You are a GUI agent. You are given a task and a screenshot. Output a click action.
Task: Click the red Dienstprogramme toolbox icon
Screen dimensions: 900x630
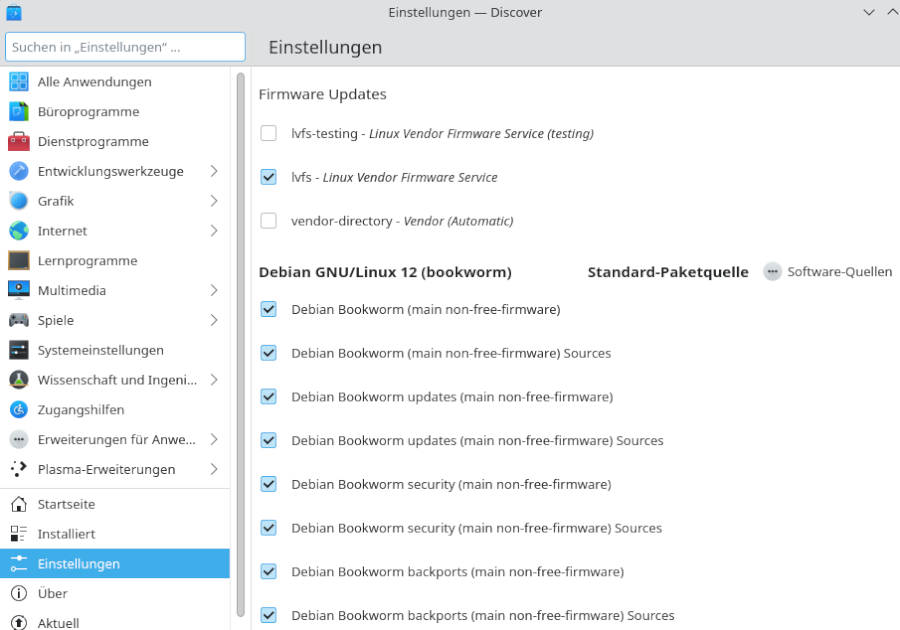[19, 141]
